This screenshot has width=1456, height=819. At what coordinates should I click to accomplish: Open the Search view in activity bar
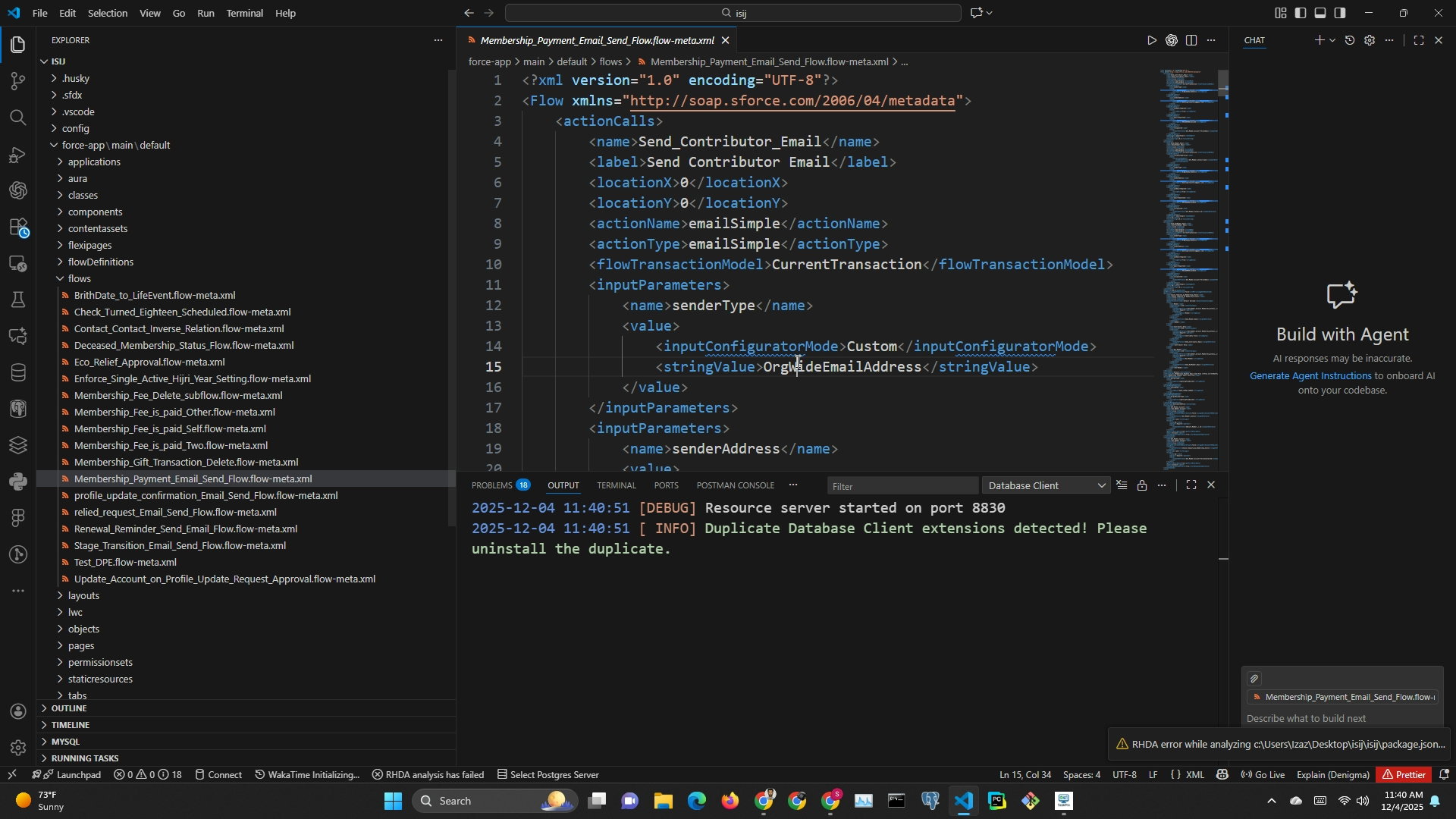coord(18,118)
